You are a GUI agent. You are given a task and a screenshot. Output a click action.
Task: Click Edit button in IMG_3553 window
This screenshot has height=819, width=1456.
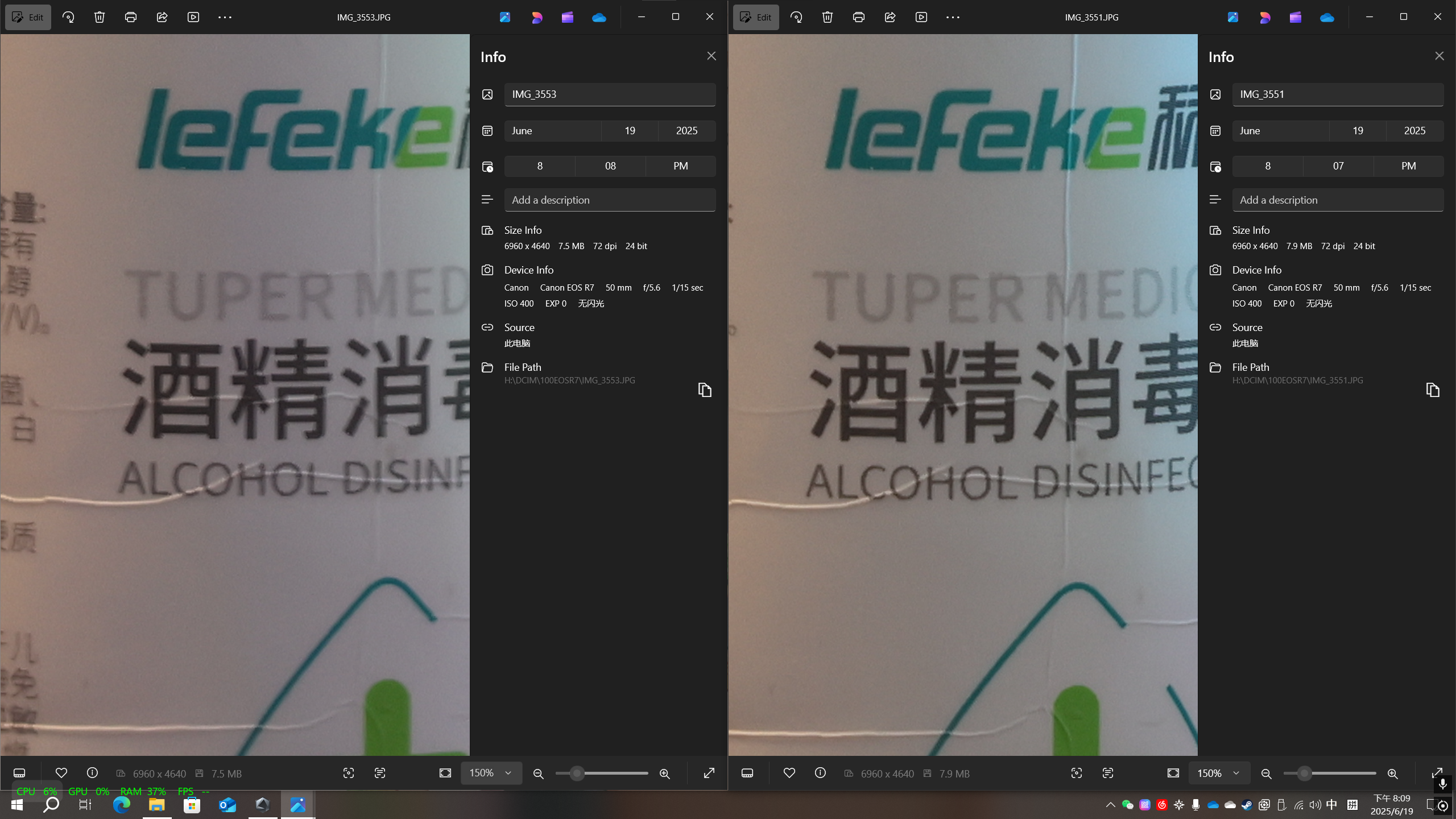coord(28,17)
